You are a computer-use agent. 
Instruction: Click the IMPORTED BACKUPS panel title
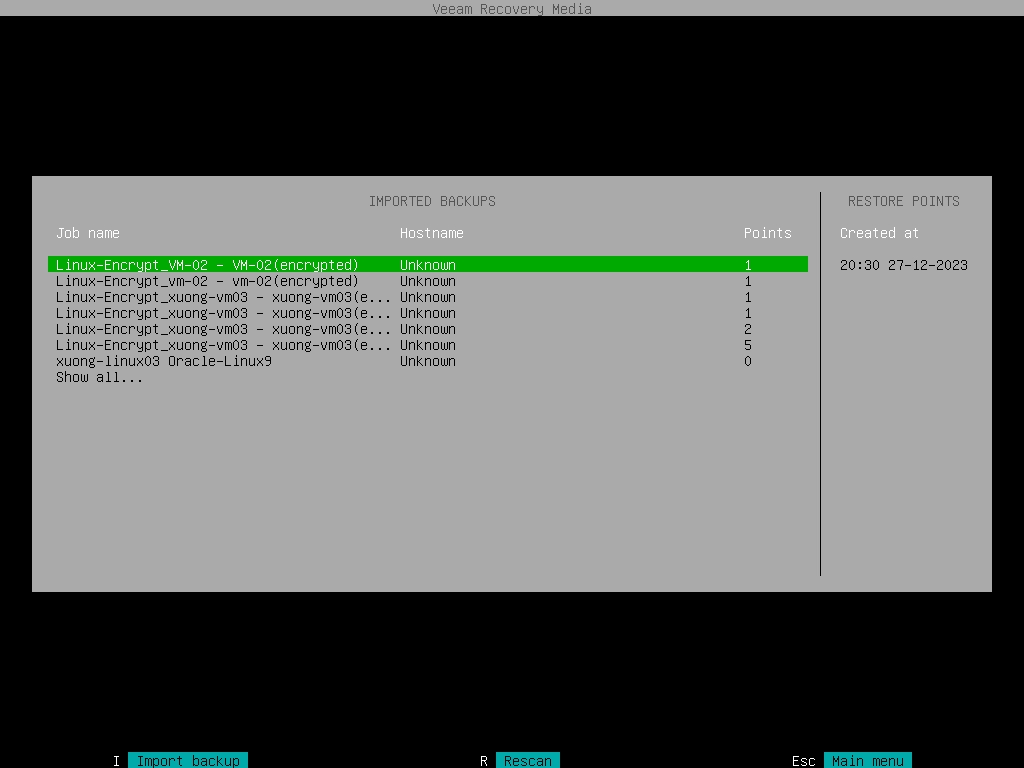point(432,201)
